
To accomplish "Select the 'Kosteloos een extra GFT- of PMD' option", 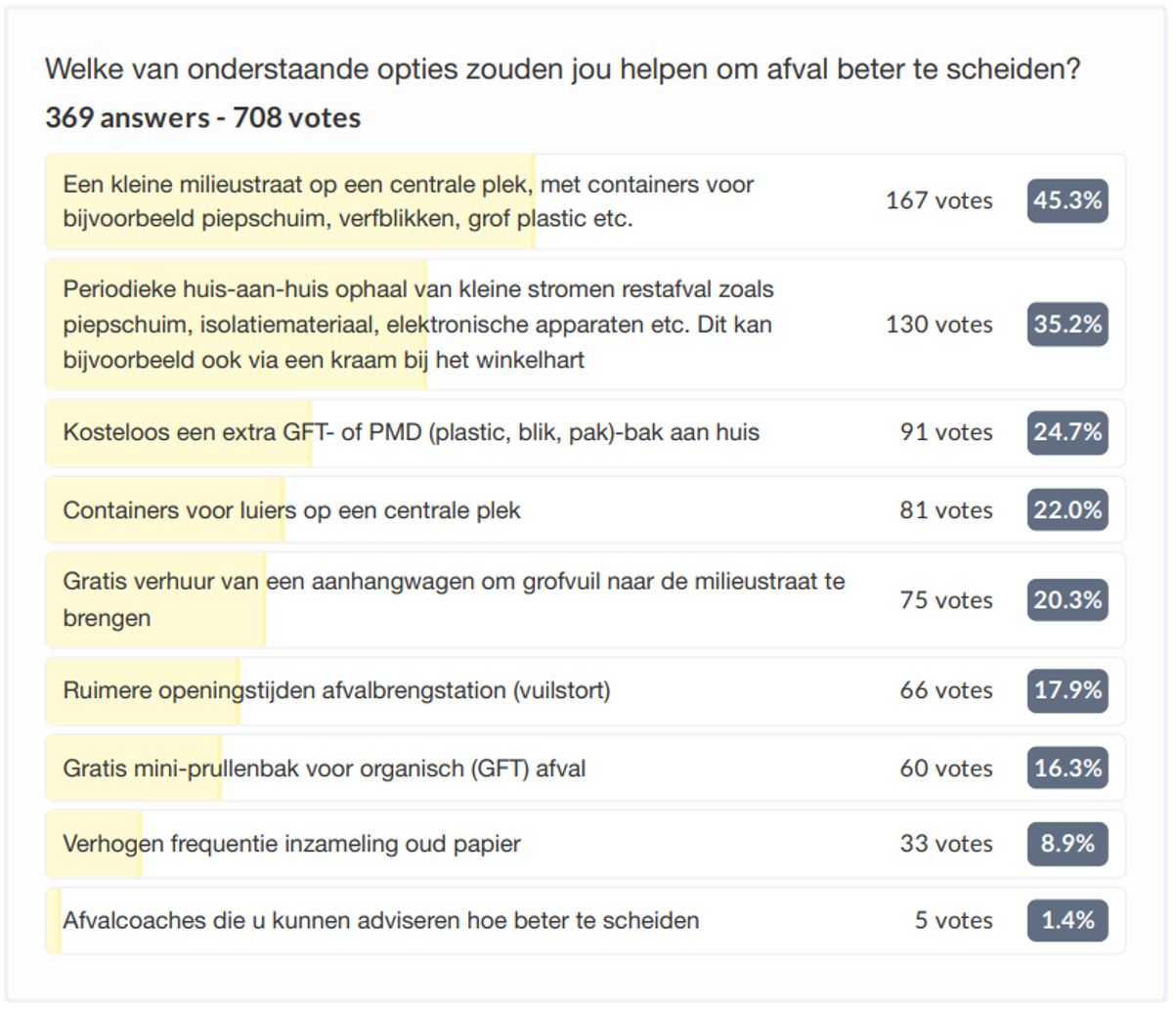I will (x=411, y=432).
